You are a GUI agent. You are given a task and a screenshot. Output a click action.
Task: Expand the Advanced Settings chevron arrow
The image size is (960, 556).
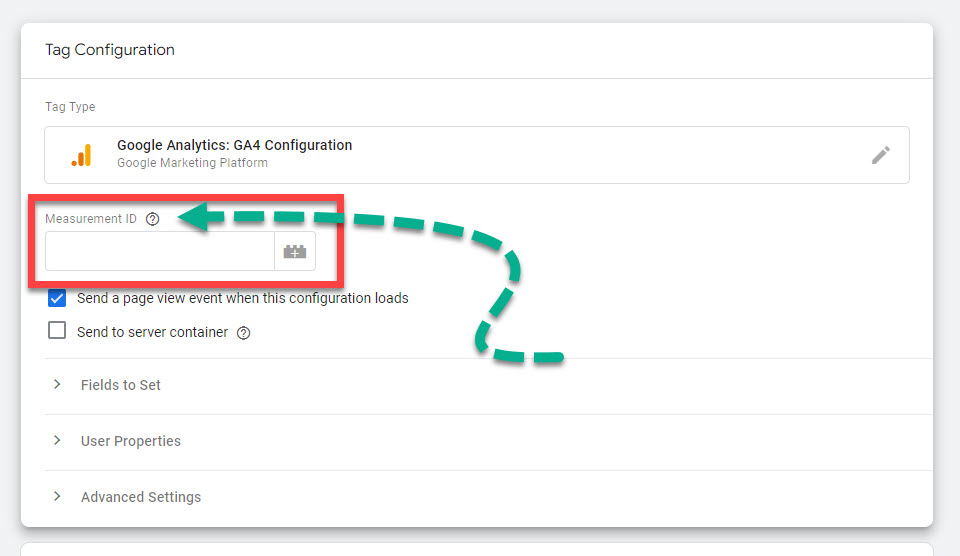(x=57, y=497)
